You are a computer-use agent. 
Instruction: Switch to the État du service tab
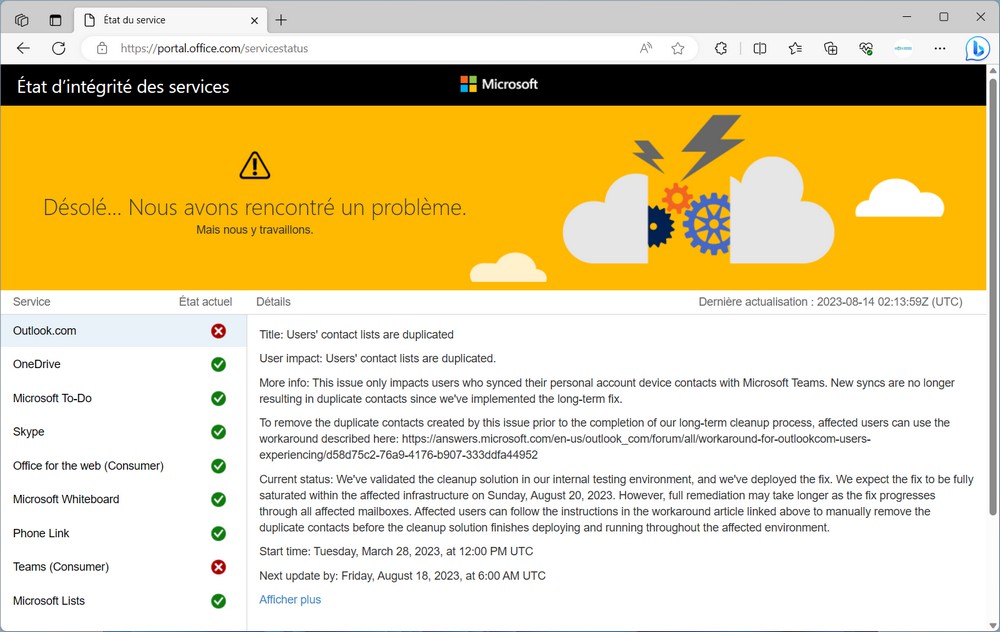point(169,20)
